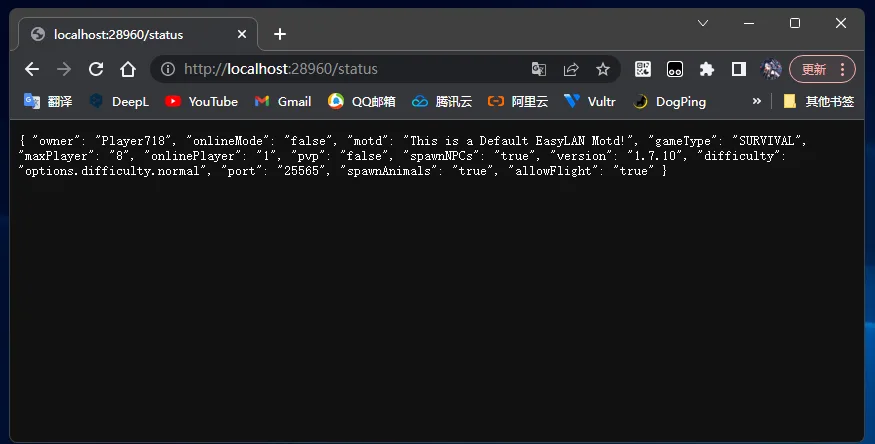This screenshot has width=875, height=444.
Task: Click the profile avatar picture
Action: coord(771,69)
